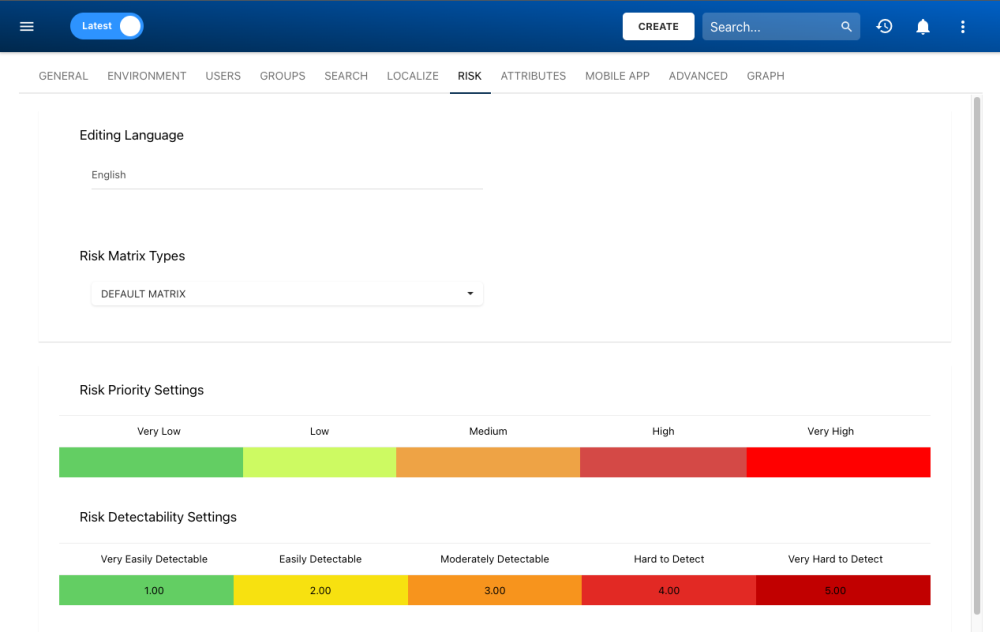This screenshot has width=1000, height=632.
Task: Select the High priority color swatch
Action: click(x=663, y=462)
